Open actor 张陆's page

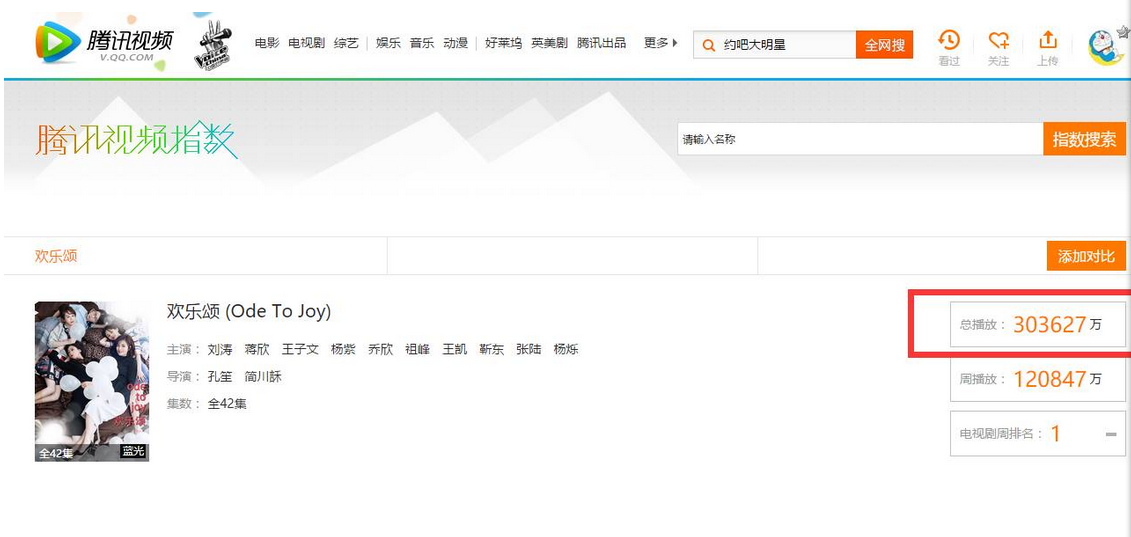click(529, 350)
